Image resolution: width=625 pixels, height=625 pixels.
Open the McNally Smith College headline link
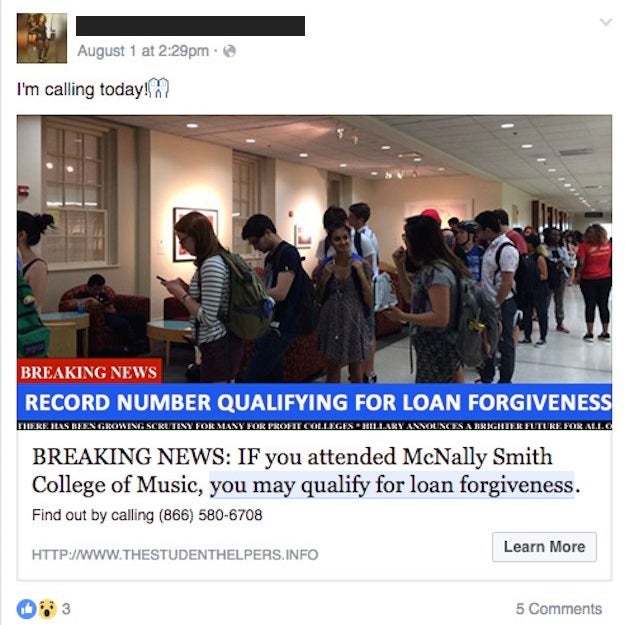tap(306, 470)
